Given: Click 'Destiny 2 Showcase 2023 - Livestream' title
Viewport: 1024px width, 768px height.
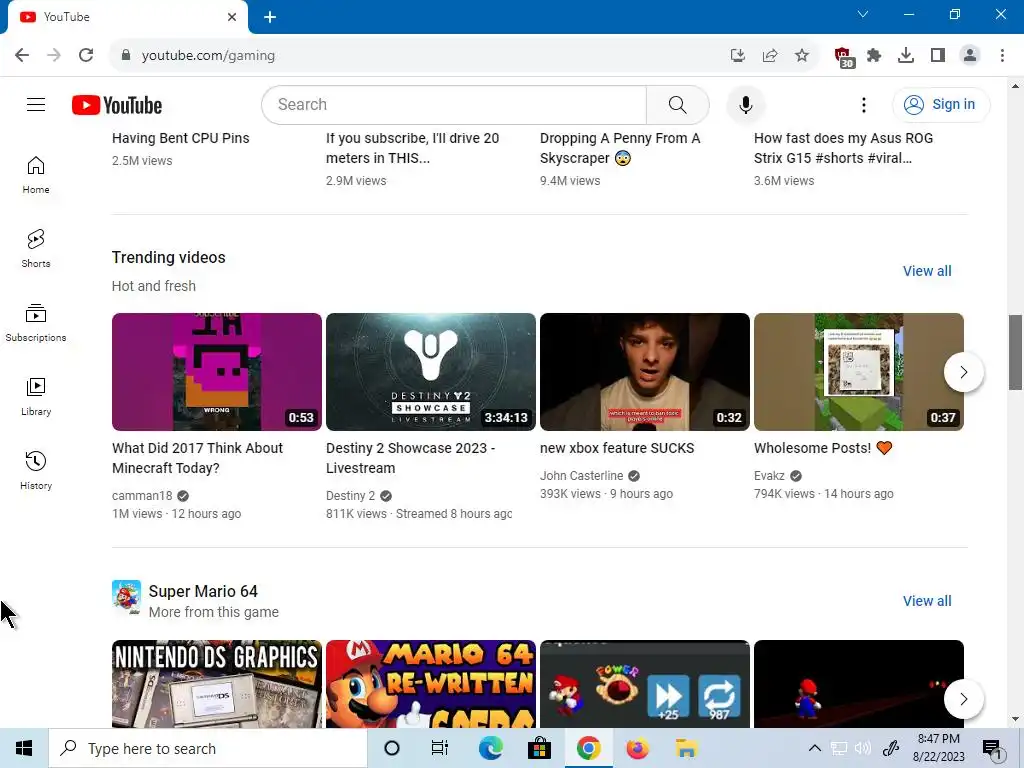Looking at the screenshot, I should pos(410,458).
